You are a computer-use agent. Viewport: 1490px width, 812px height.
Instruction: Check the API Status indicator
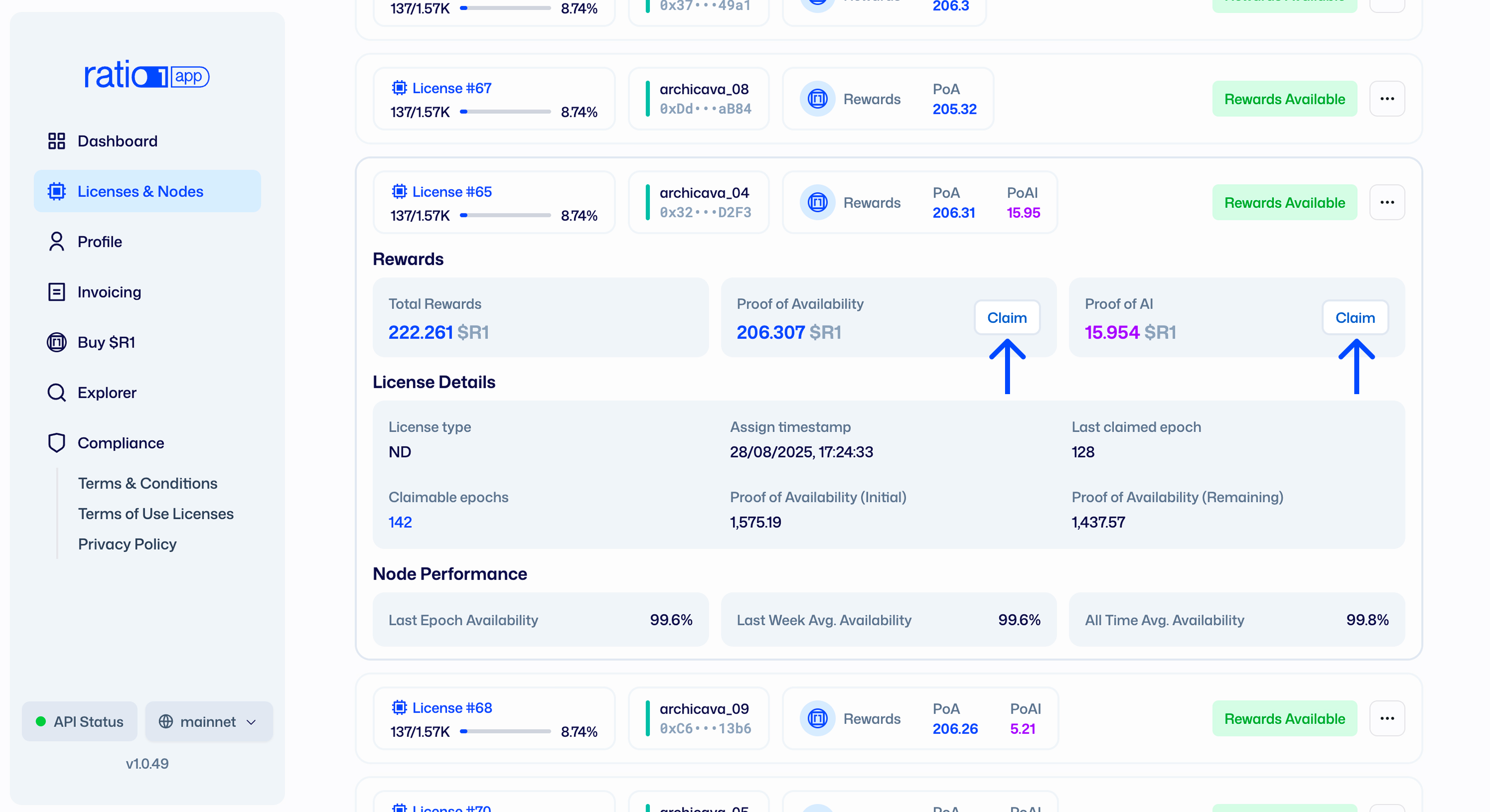pyautogui.click(x=80, y=721)
